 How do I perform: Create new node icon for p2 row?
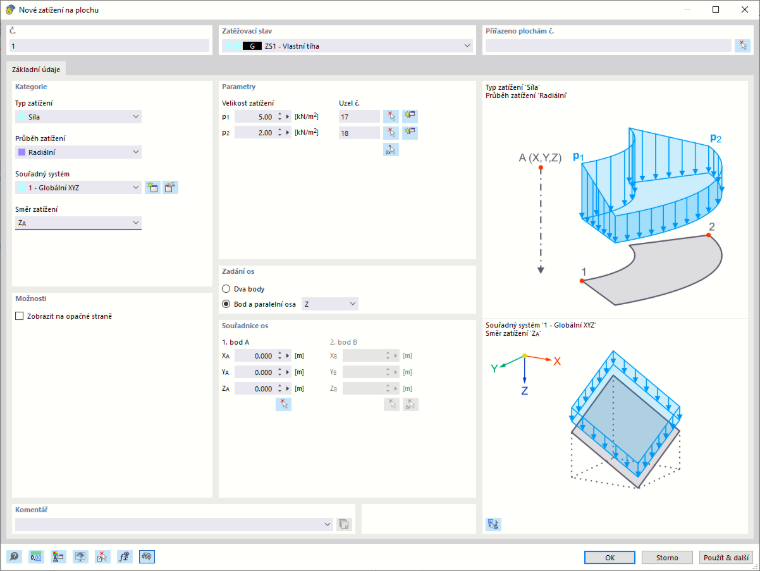tap(410, 132)
